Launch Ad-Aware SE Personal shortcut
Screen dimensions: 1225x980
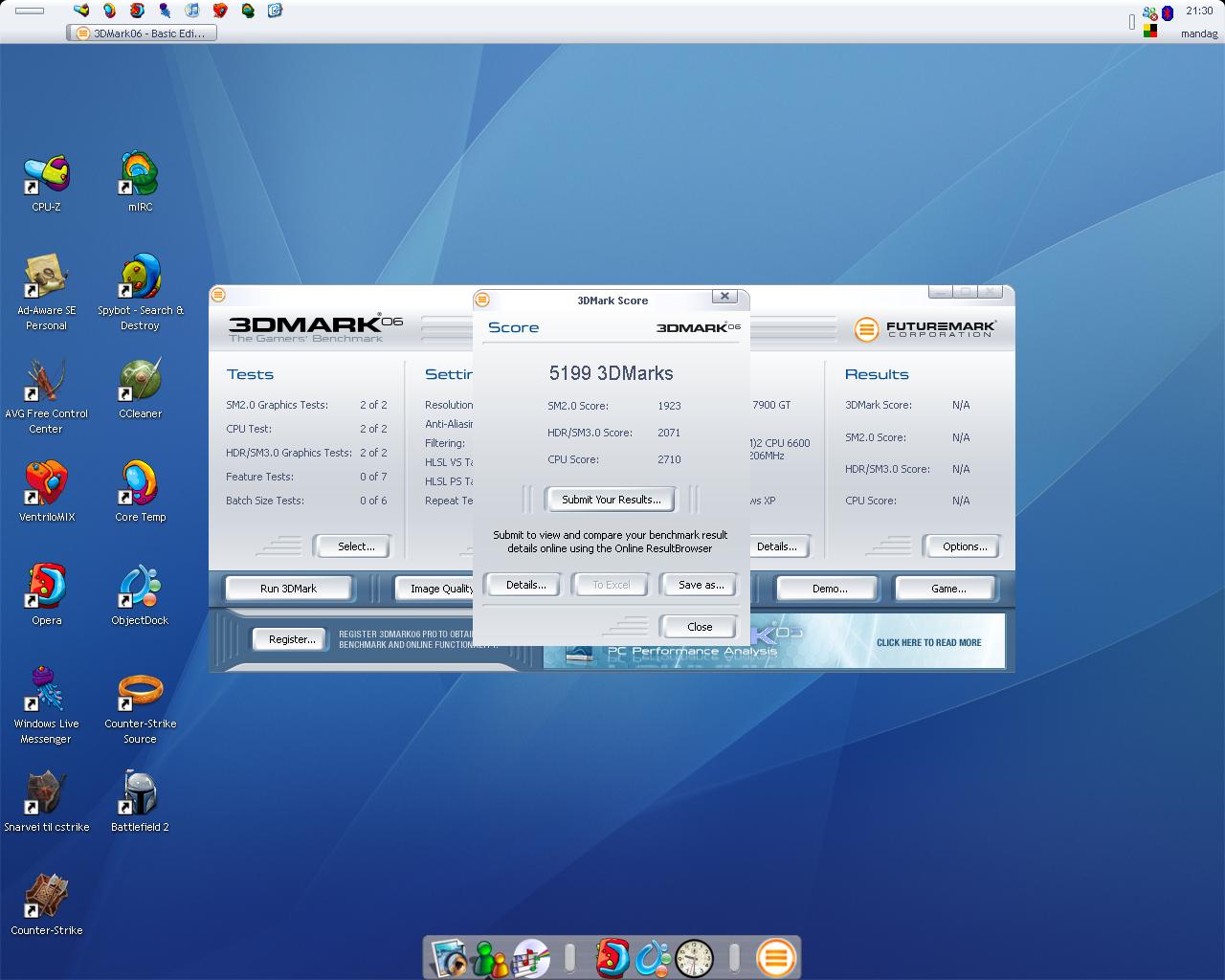click(x=46, y=292)
